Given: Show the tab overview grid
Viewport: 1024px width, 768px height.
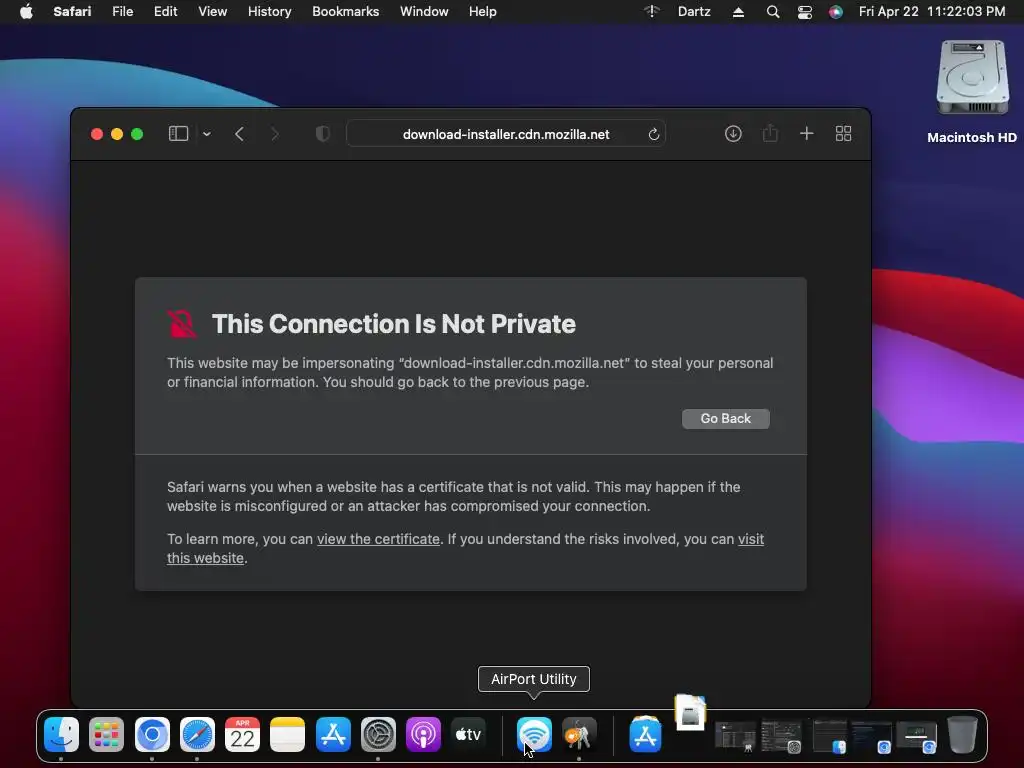Looking at the screenshot, I should 843,134.
